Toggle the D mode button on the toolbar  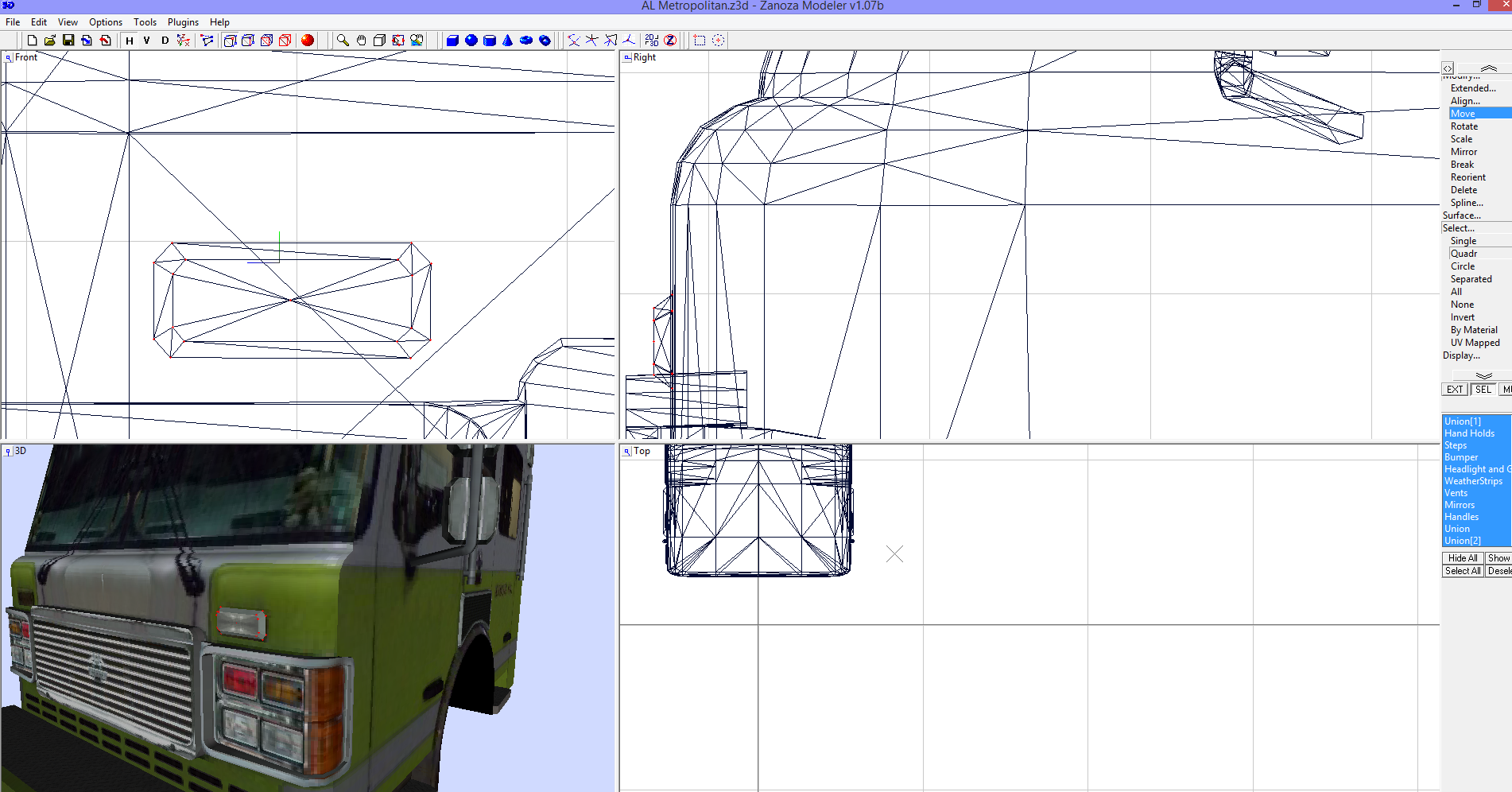pos(164,40)
